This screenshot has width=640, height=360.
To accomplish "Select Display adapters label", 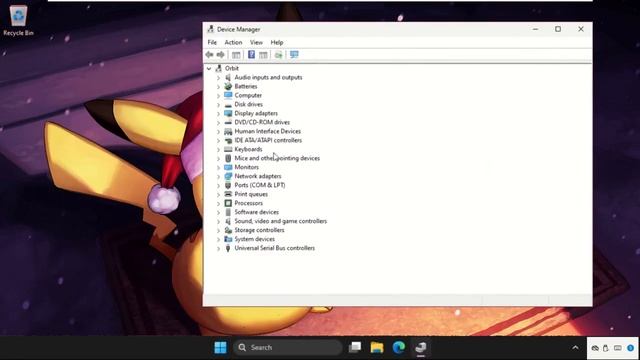I will 256,113.
